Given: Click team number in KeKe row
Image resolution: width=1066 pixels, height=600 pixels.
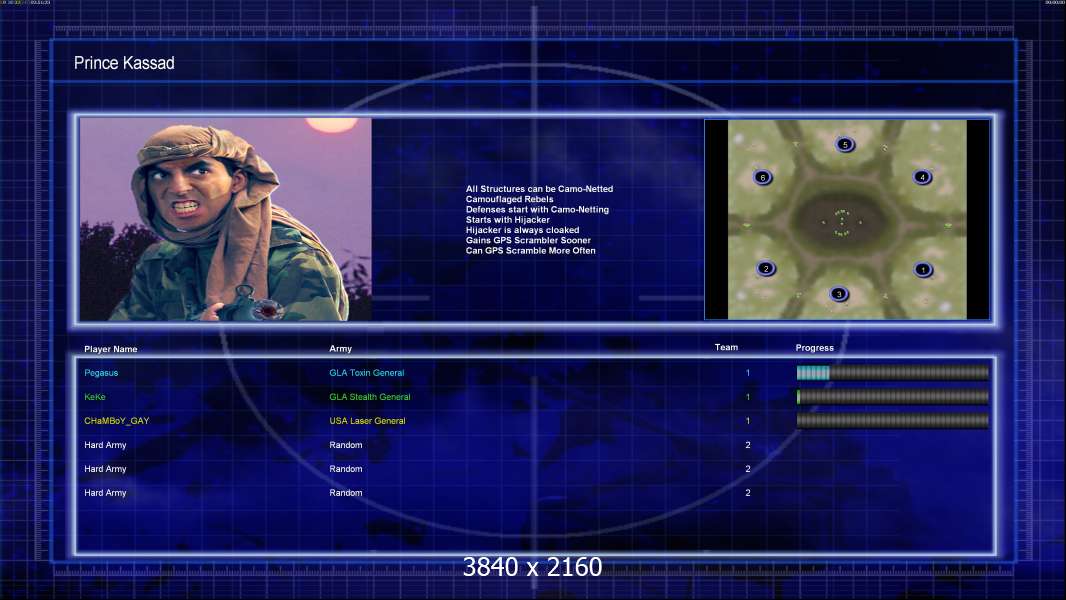Looking at the screenshot, I should [748, 397].
